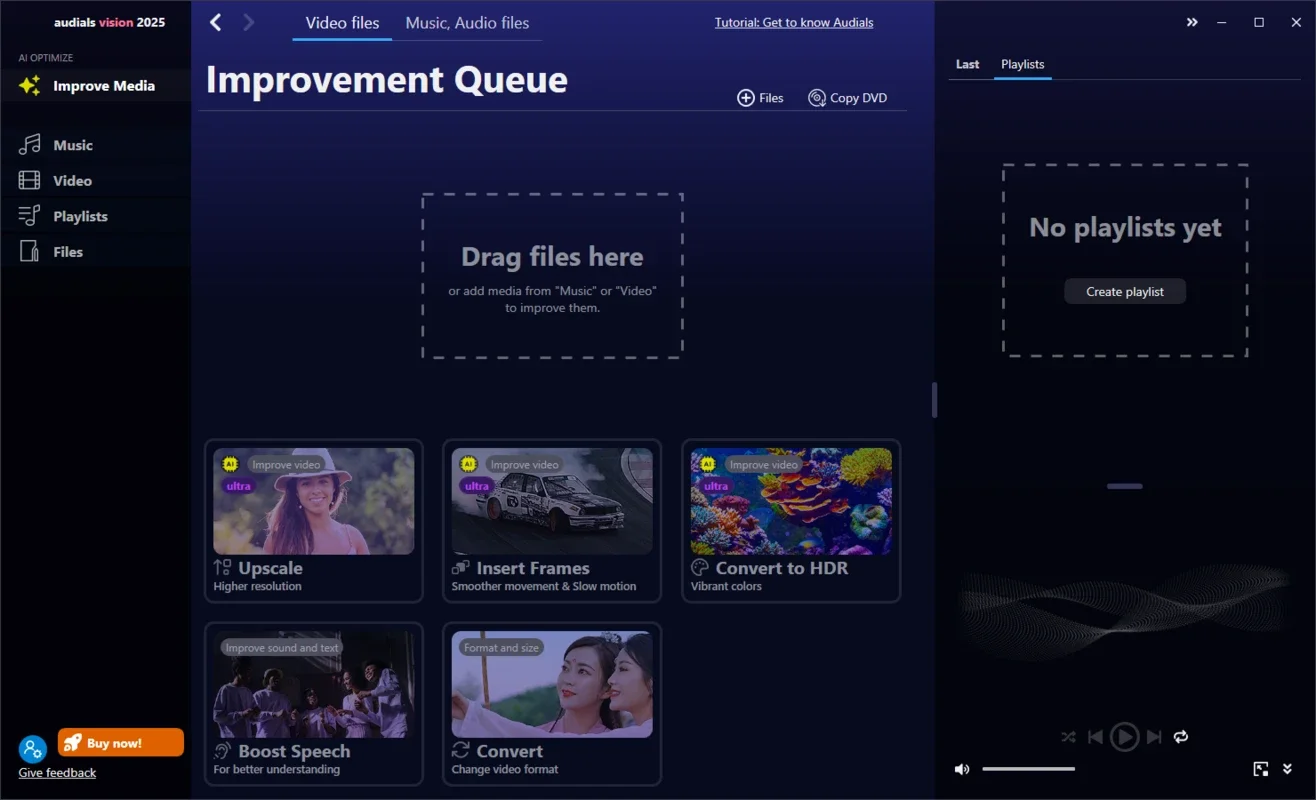Collapse side panel with double chevron

pyautogui.click(x=1192, y=22)
